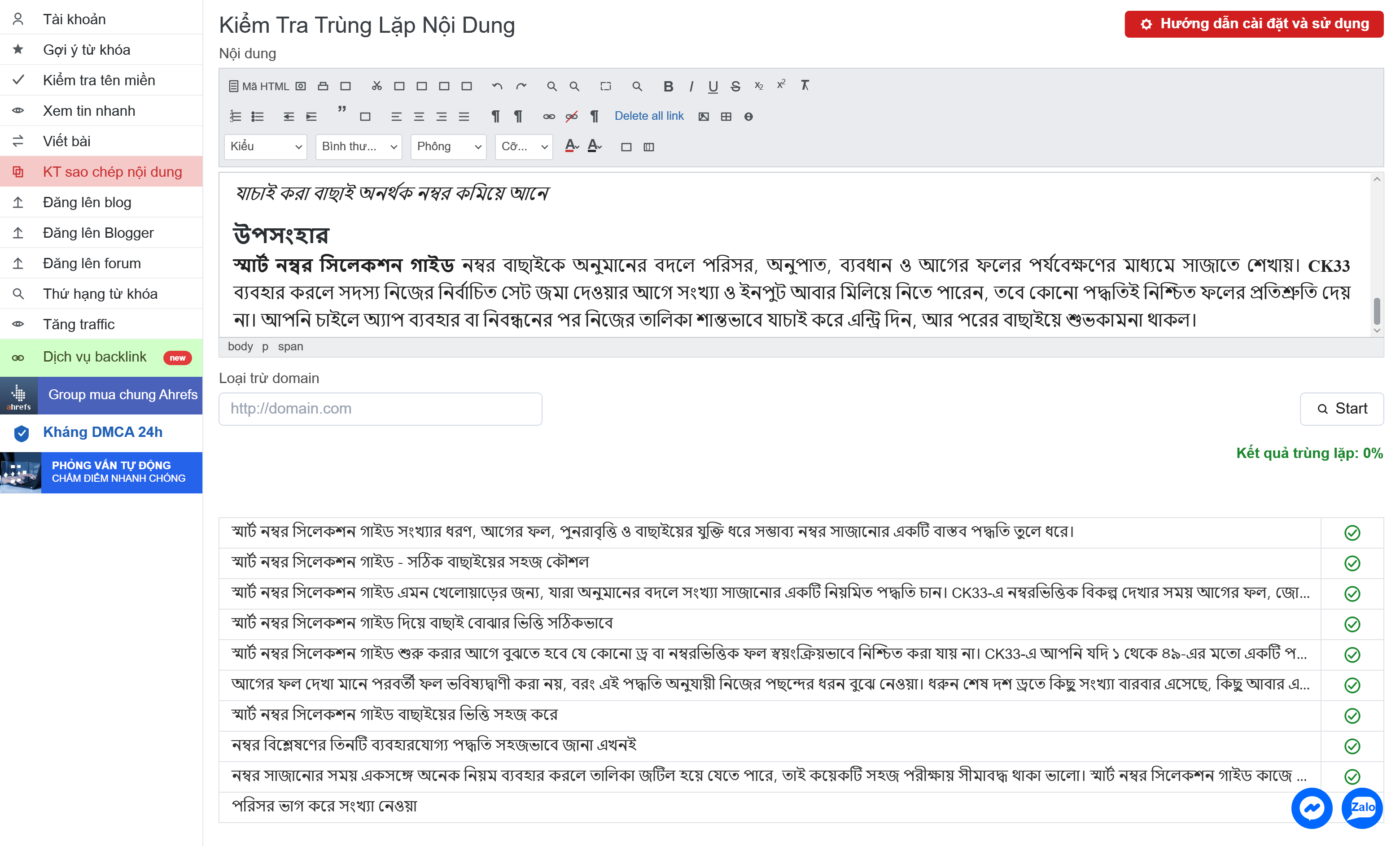The height and width of the screenshot is (846, 1400).
Task: Click the Insert Table icon
Action: (x=726, y=117)
